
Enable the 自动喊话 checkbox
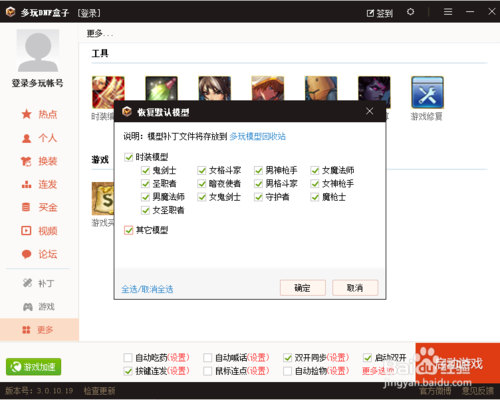tap(208, 358)
